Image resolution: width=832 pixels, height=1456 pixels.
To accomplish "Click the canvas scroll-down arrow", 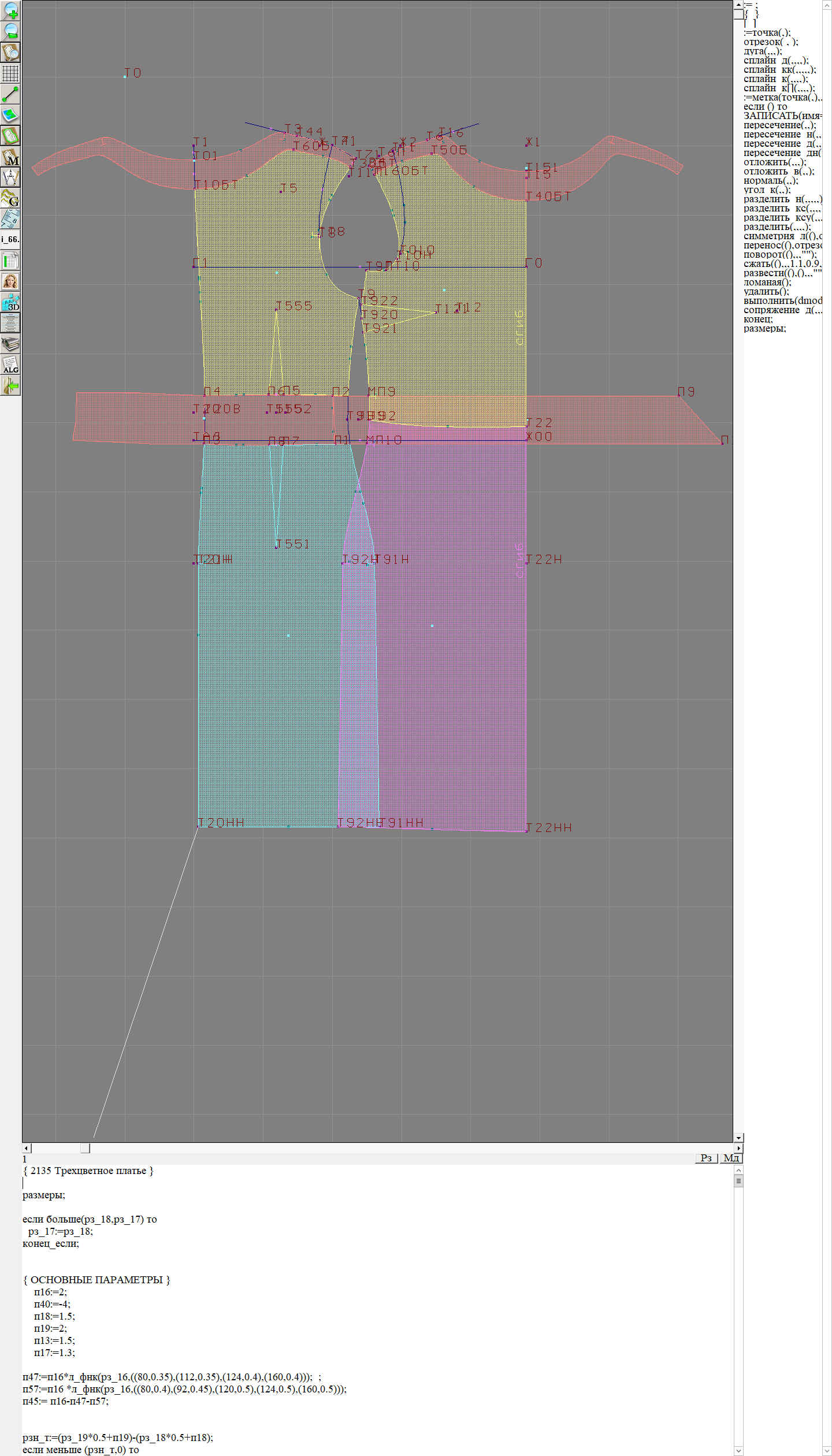I will tap(738, 1138).
